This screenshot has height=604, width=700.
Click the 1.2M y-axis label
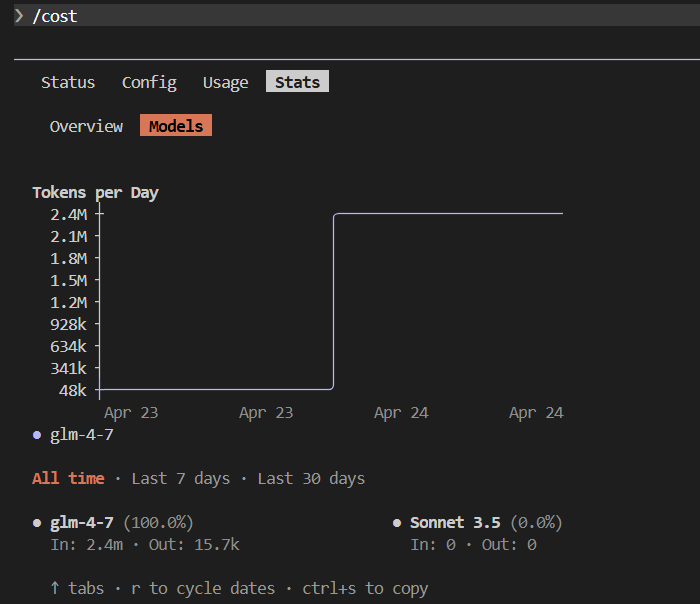(x=68, y=303)
